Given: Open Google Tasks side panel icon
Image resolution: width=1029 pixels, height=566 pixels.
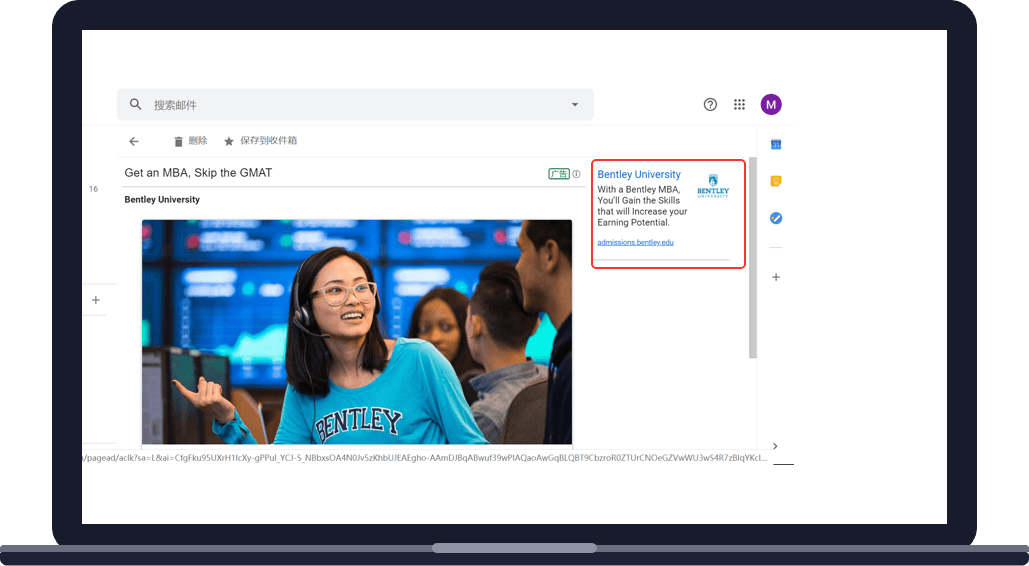Looking at the screenshot, I should click(x=776, y=218).
